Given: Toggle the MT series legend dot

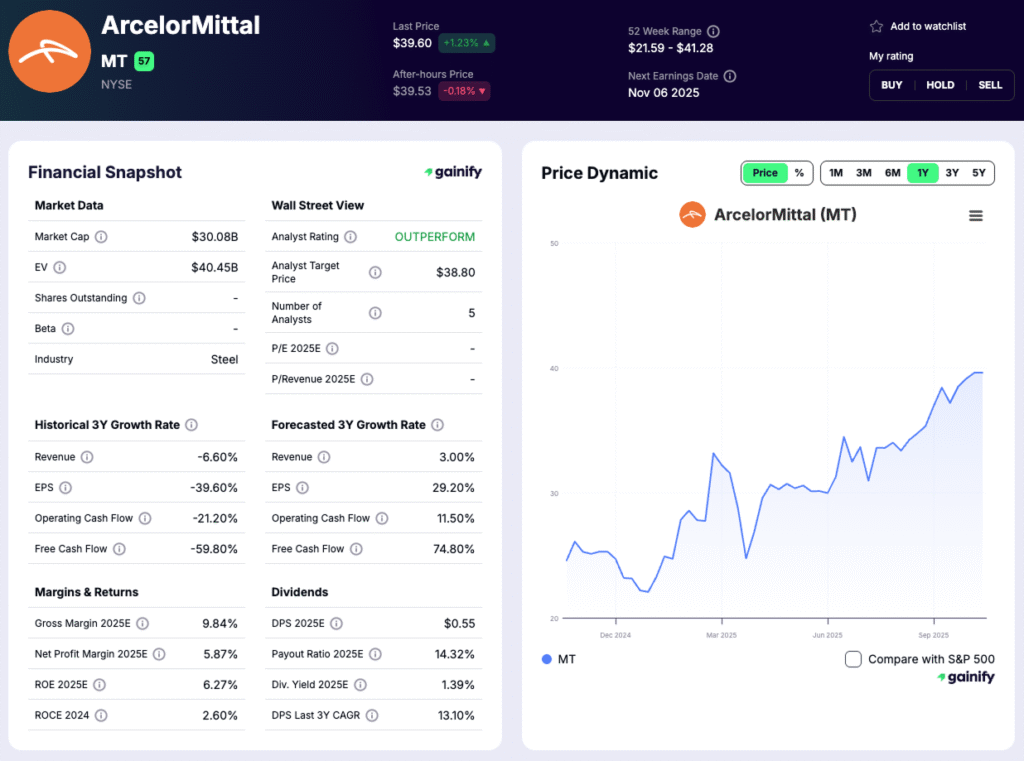Looking at the screenshot, I should pos(546,659).
